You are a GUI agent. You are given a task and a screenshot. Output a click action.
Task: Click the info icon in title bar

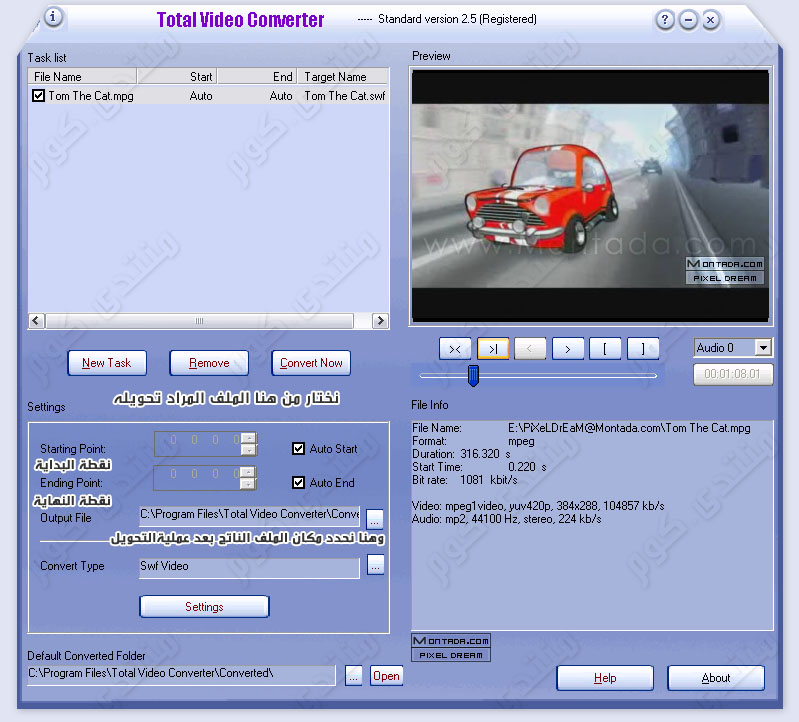[x=53, y=17]
